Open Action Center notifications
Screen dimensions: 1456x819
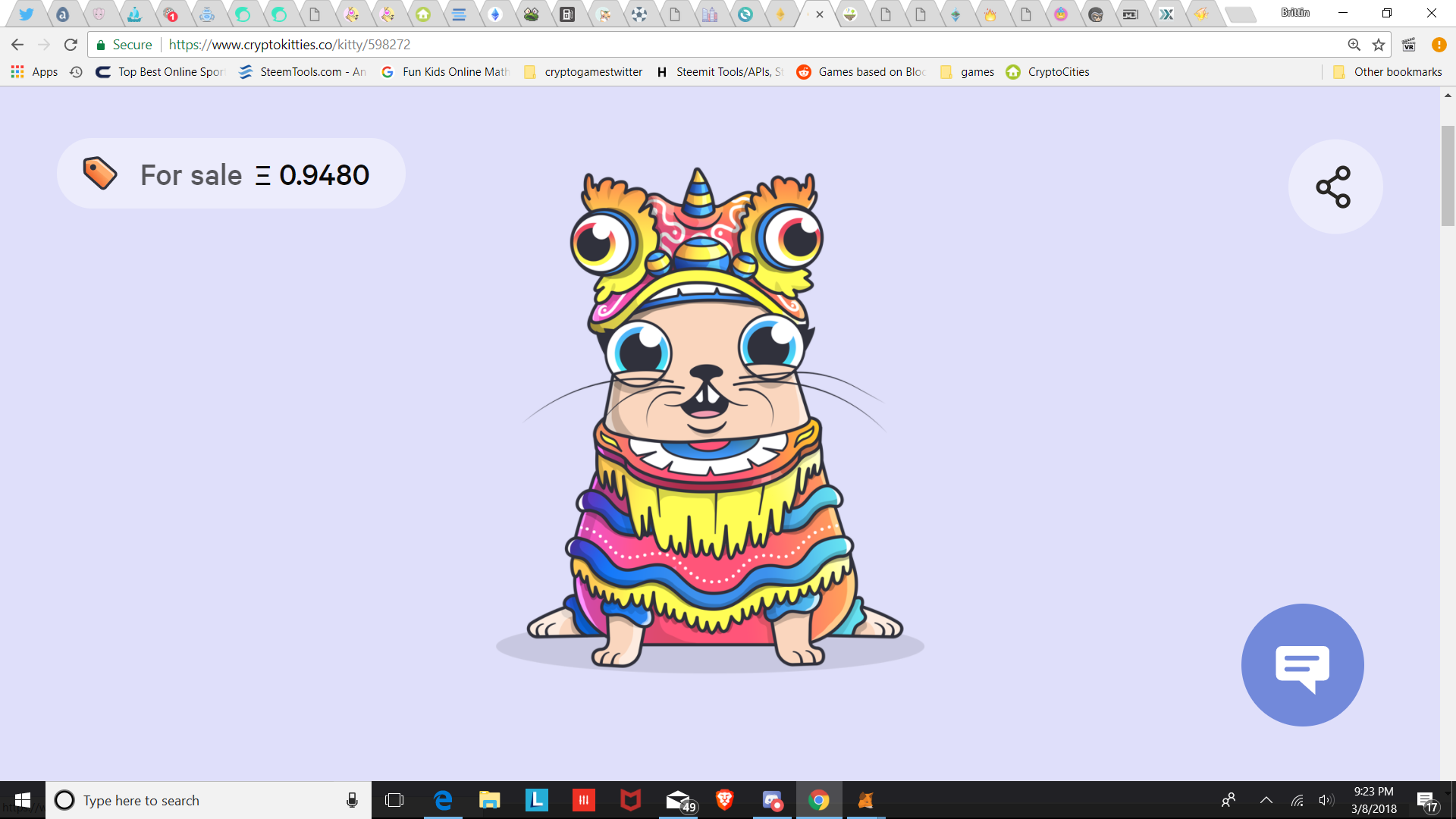(1426, 801)
